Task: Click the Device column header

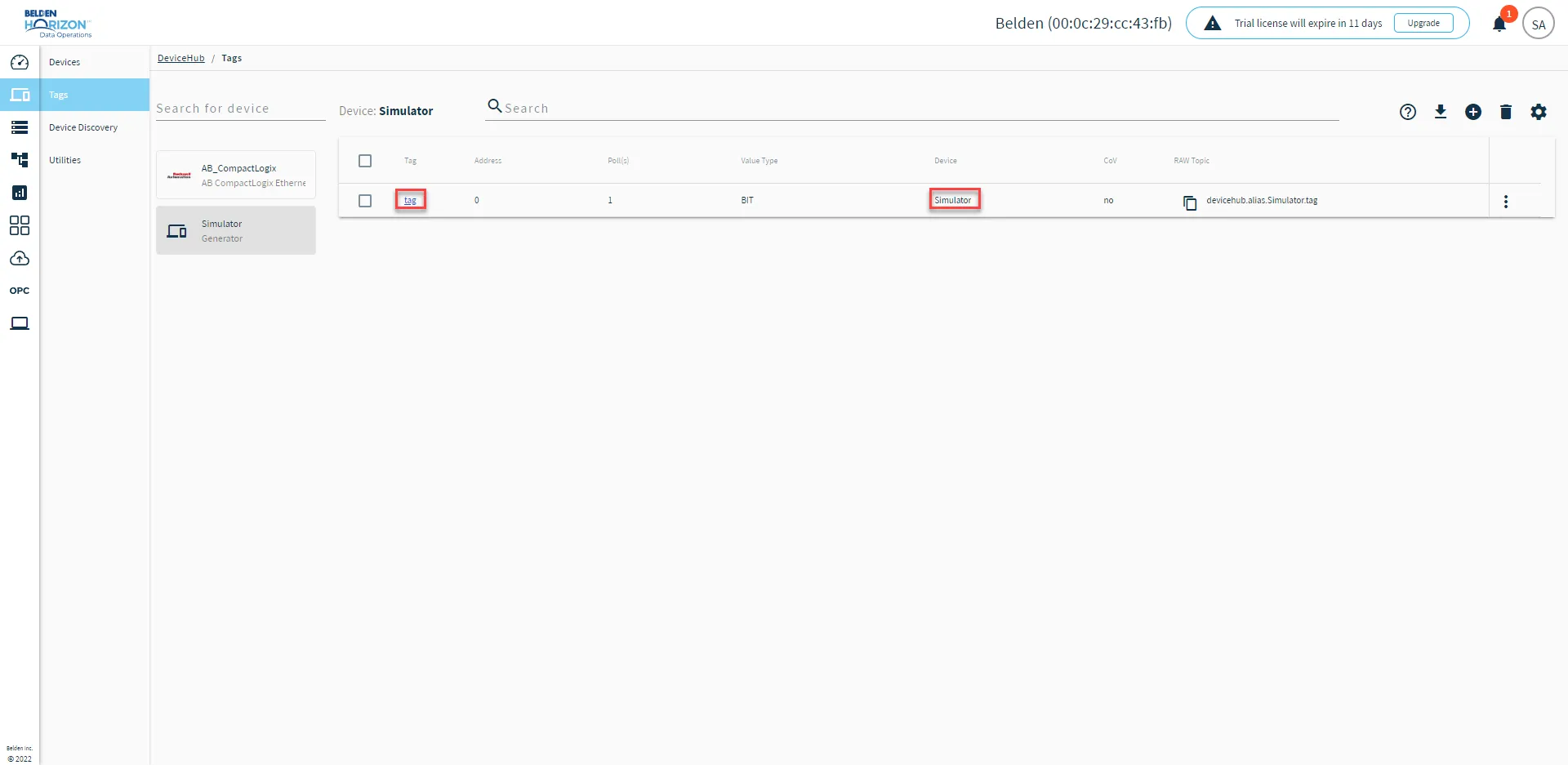Action: [x=946, y=161]
